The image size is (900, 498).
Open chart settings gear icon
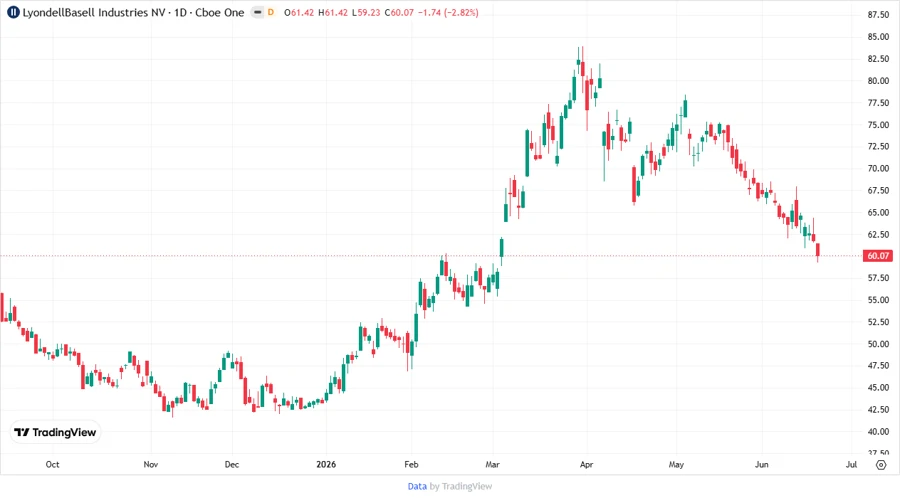click(x=881, y=465)
